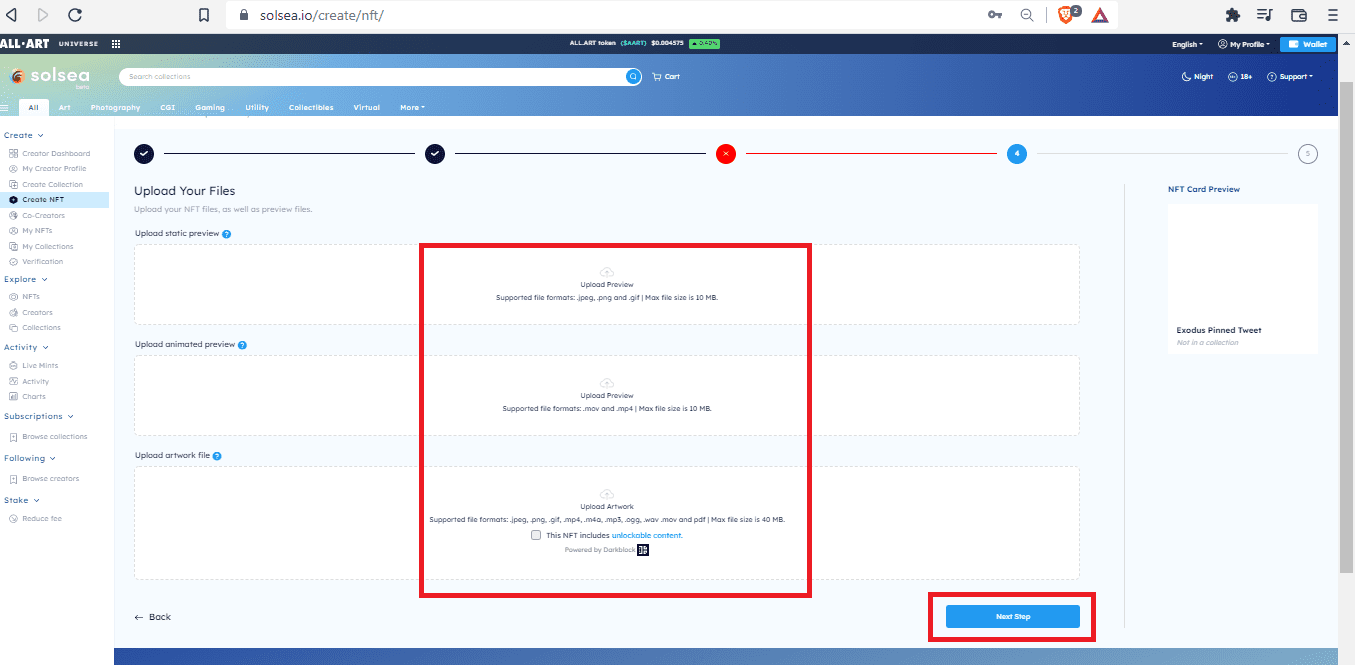The image size is (1355, 665).
Task: Click the help icon beside Upload animated preview
Action: (x=242, y=345)
